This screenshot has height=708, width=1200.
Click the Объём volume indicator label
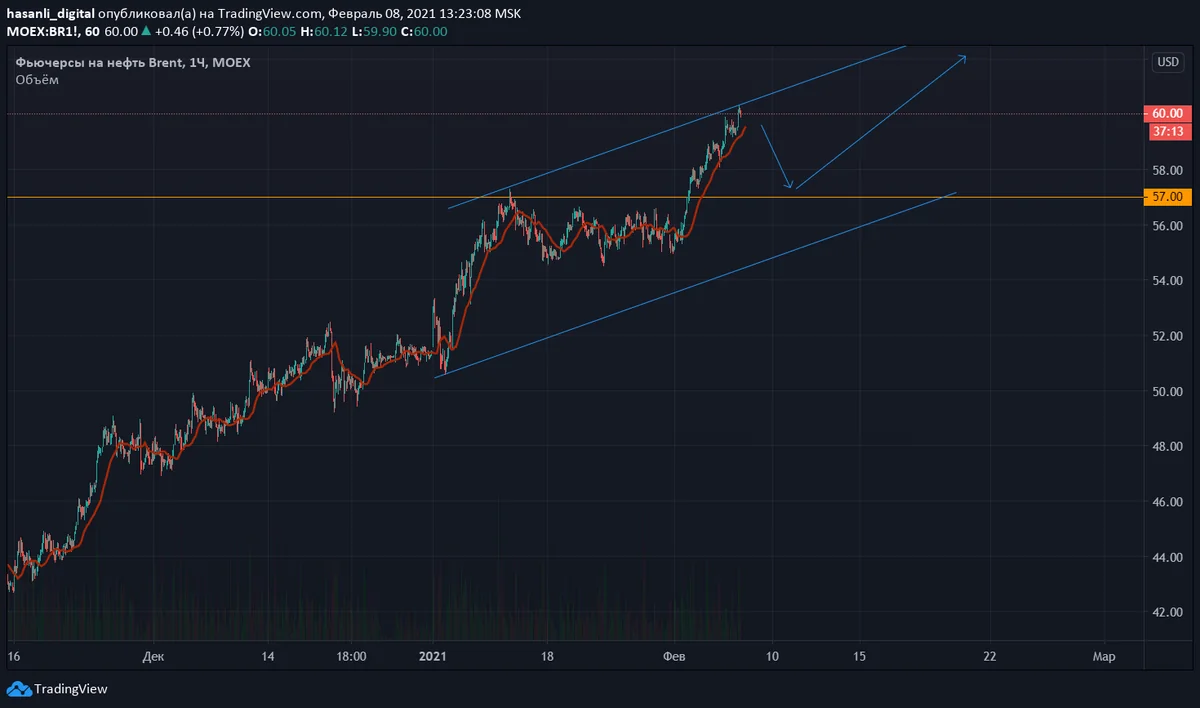pos(37,80)
